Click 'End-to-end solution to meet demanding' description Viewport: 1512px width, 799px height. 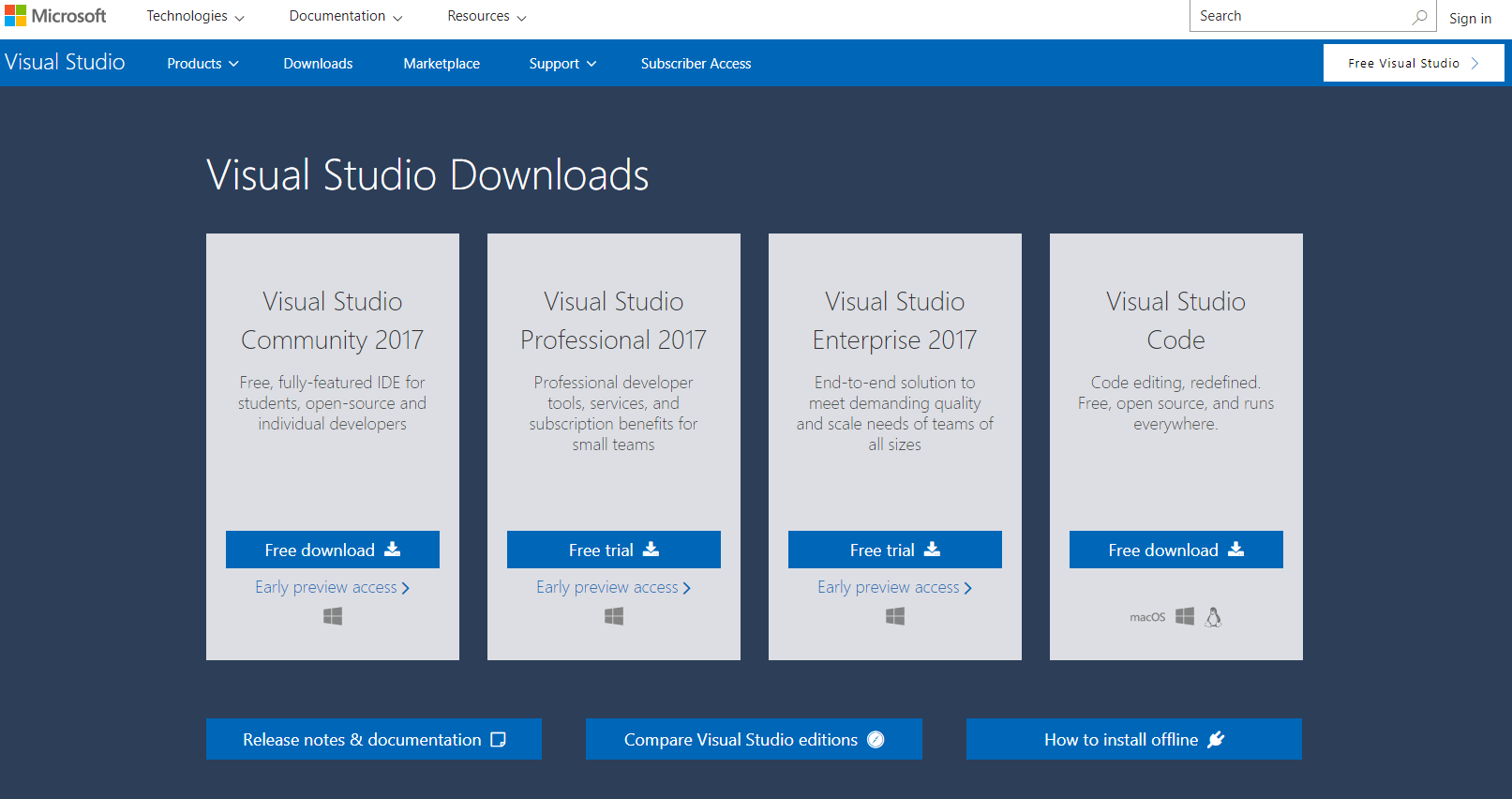point(895,414)
